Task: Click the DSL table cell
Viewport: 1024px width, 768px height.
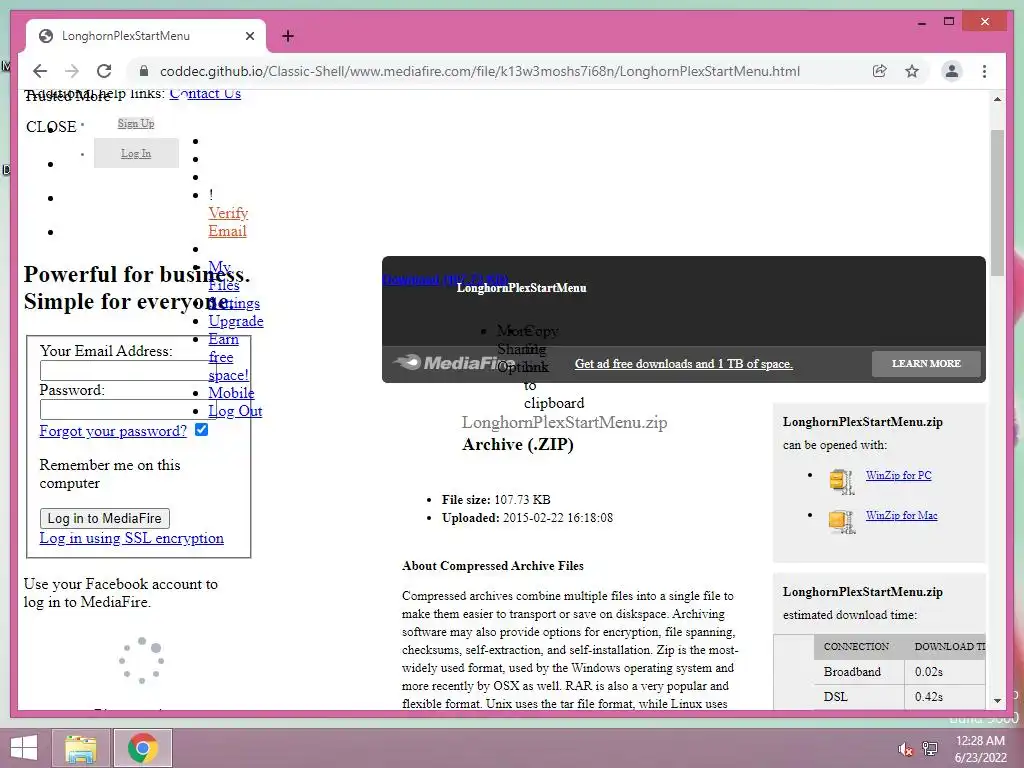Action: 859,697
